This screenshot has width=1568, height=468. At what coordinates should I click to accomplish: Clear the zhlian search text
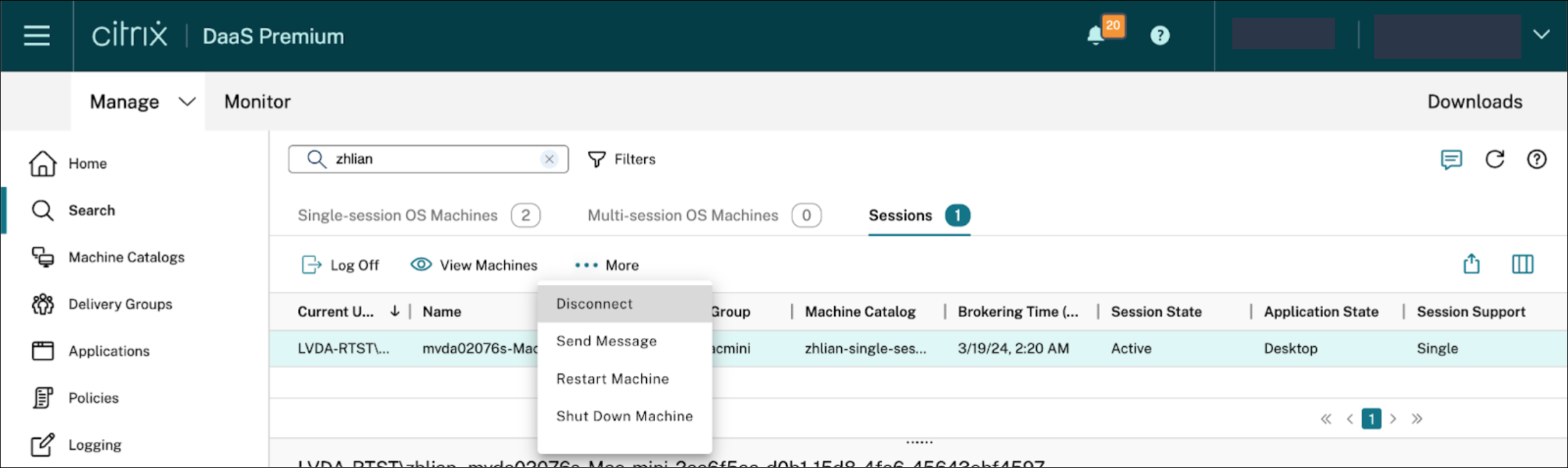coord(550,159)
